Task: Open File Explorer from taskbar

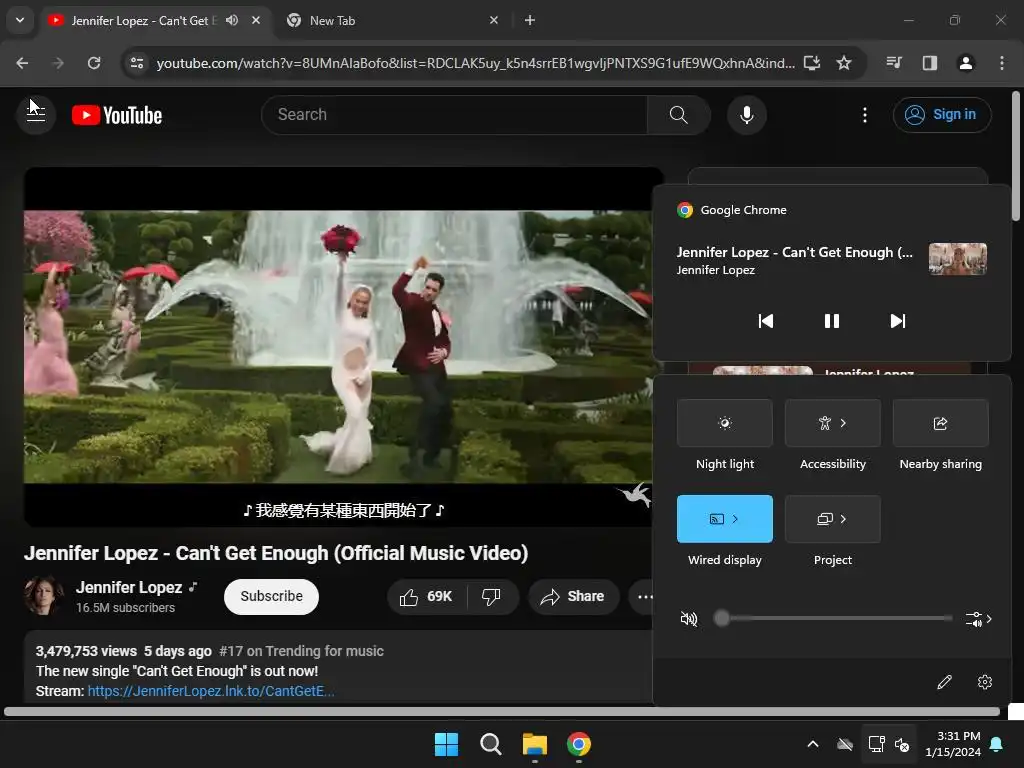Action: (x=535, y=744)
